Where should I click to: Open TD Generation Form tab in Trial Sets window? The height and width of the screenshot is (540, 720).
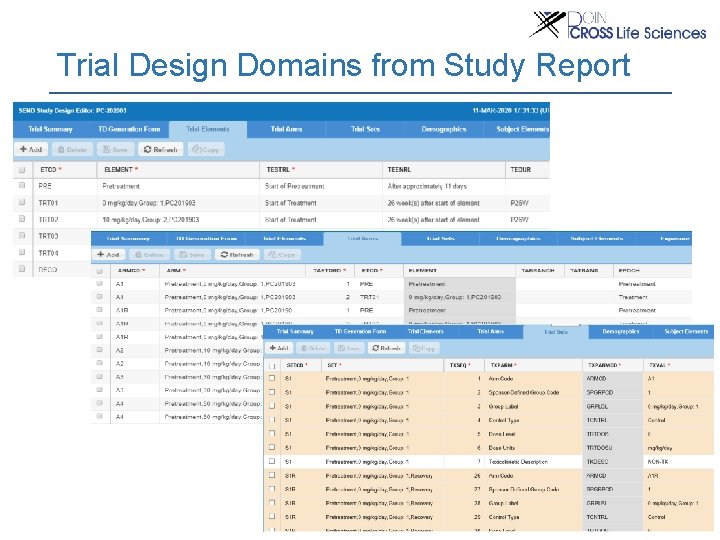360,332
